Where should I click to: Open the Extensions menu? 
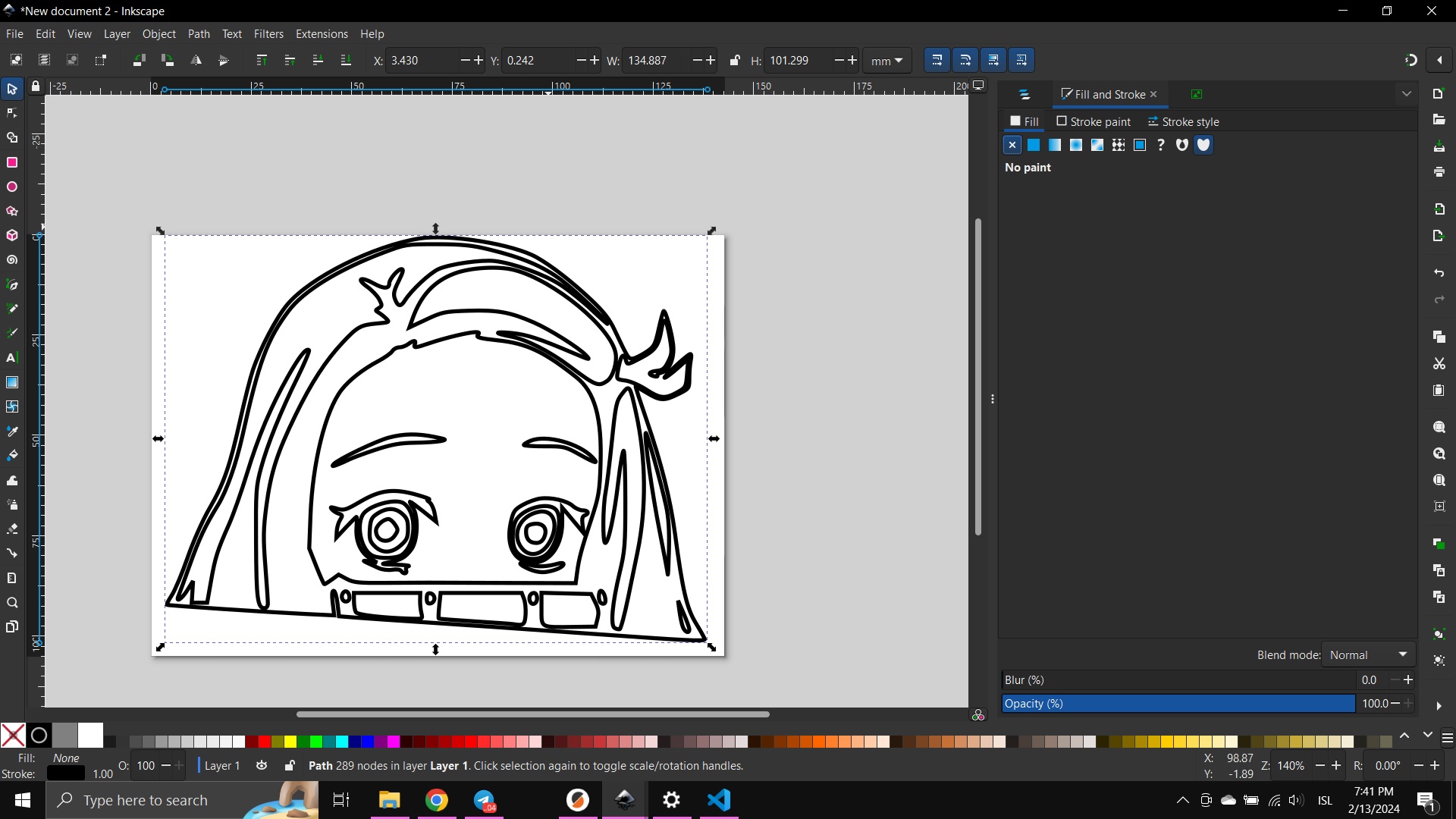(322, 34)
